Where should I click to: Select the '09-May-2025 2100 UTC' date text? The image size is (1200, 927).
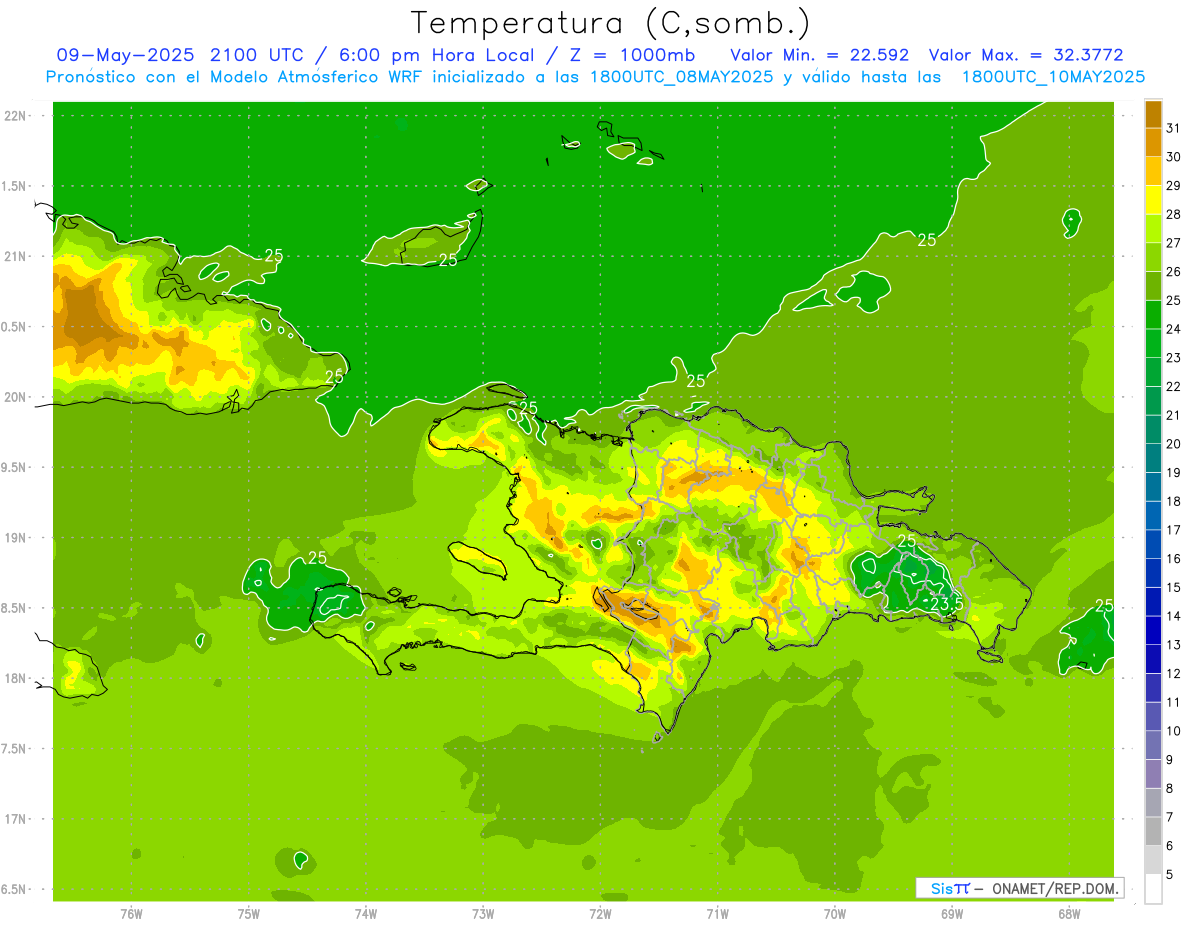click(x=180, y=55)
